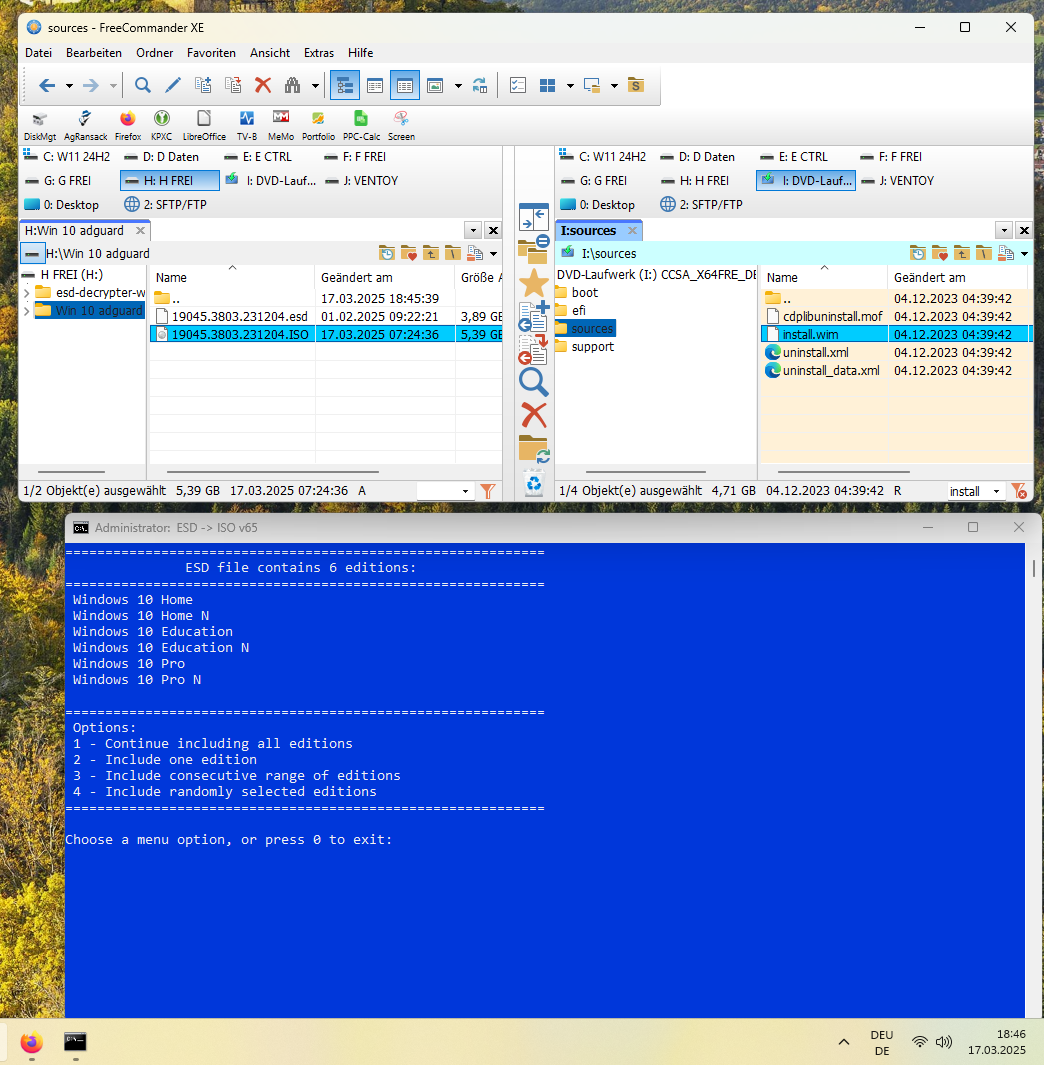1044x1065 pixels.
Task: Launch TV-B shortcut
Action: click(247, 126)
